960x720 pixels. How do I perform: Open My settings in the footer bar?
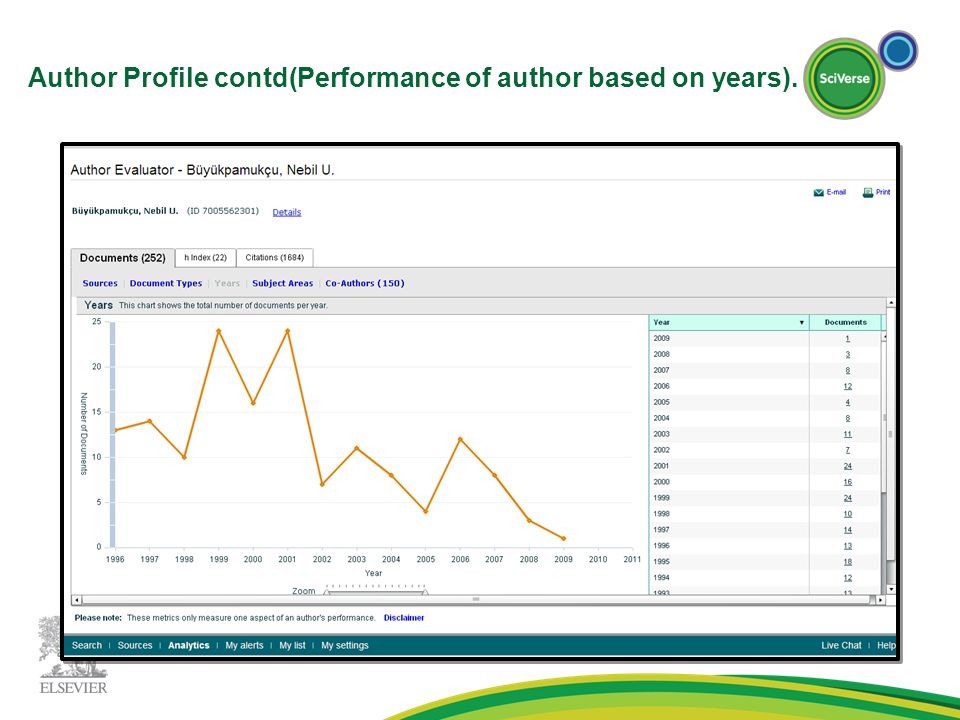(345, 645)
